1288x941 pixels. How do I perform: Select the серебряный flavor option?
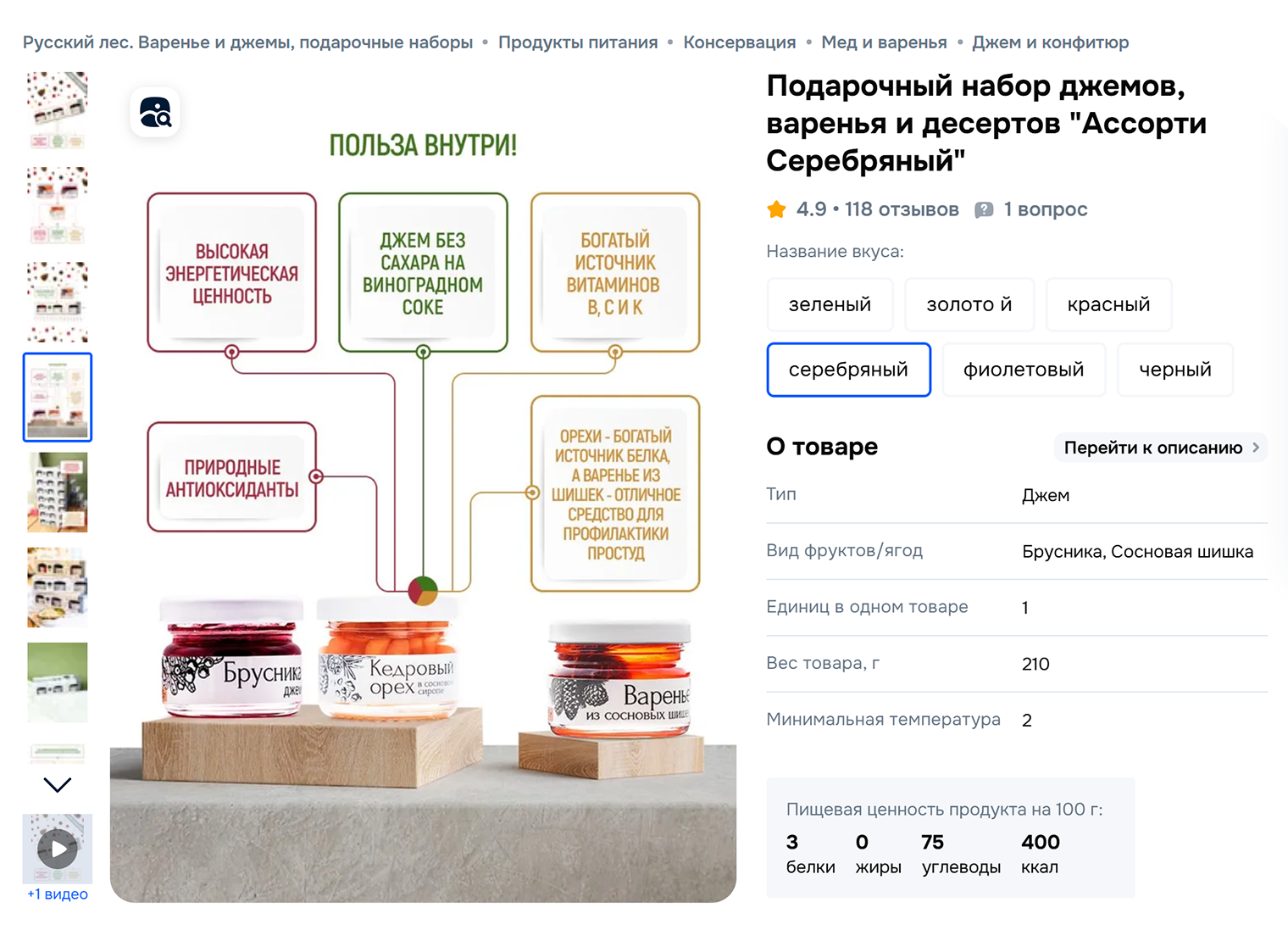(848, 370)
